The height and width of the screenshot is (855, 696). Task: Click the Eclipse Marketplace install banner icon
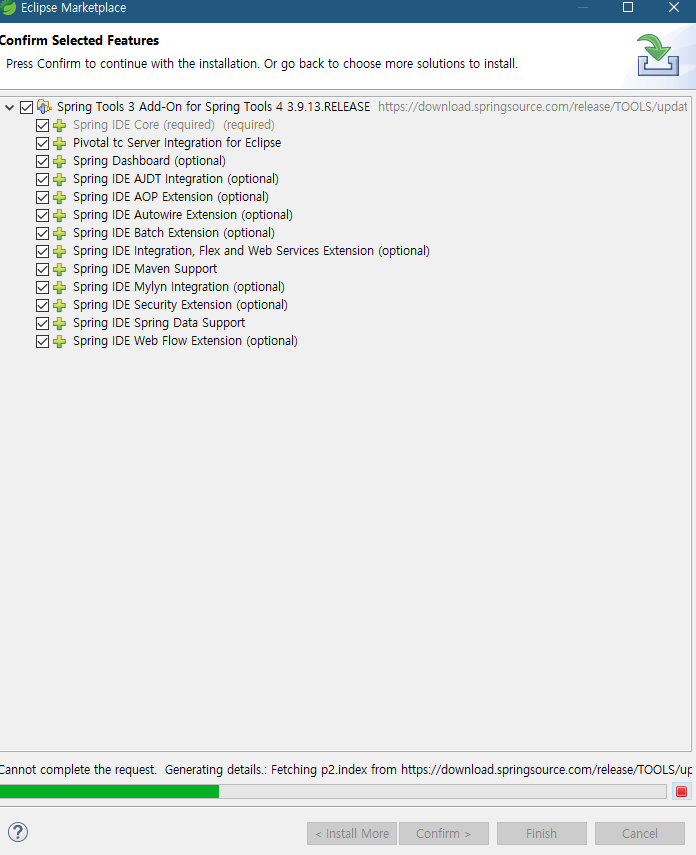pyautogui.click(x=658, y=55)
